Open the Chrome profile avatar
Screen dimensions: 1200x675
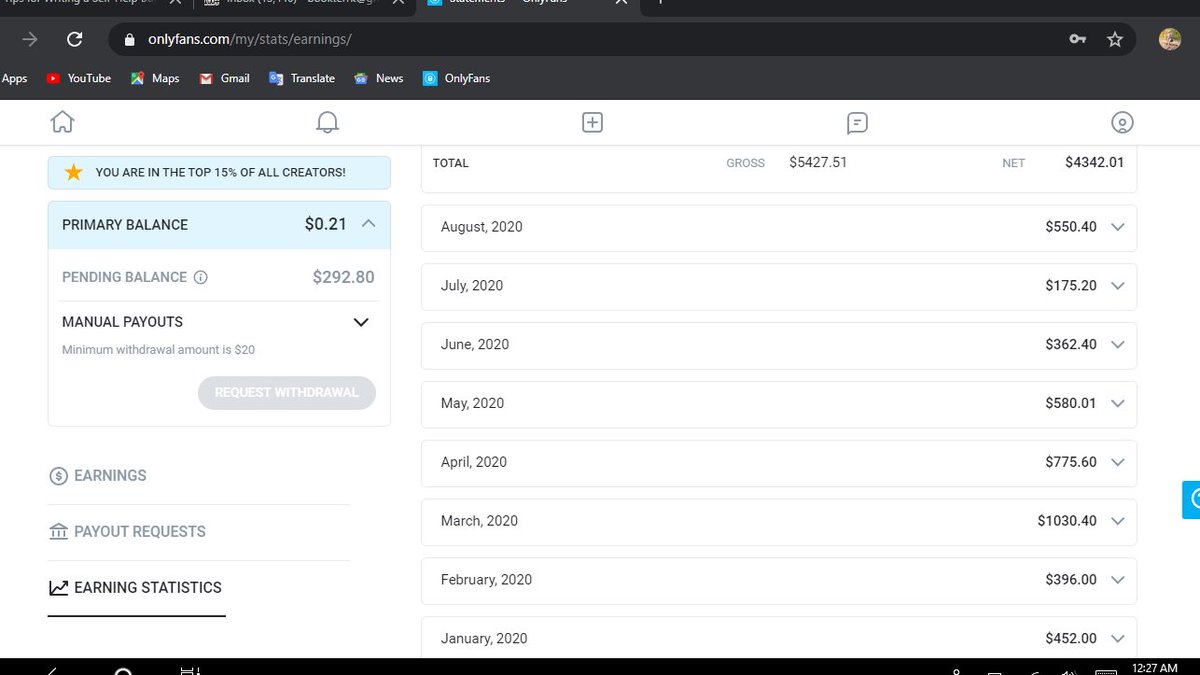1169,39
